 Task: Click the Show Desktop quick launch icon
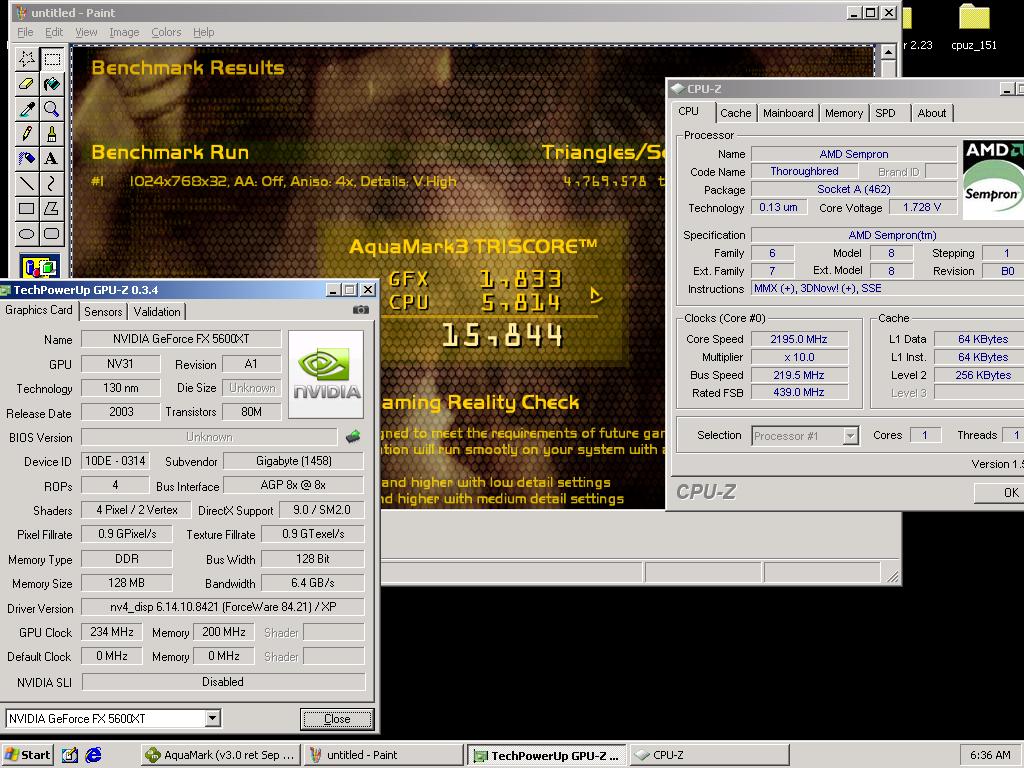70,755
